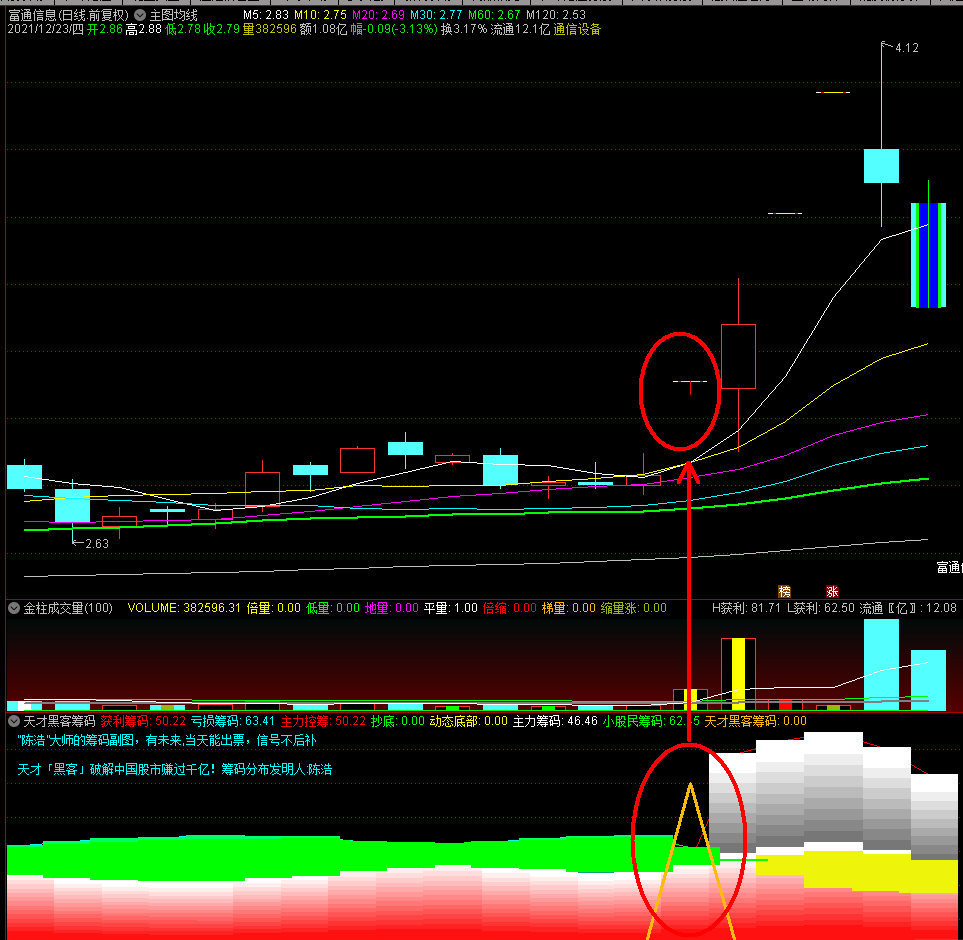Click the 换3.17% turnover figure
Image resolution: width=963 pixels, height=940 pixels.
pyautogui.click(x=464, y=29)
